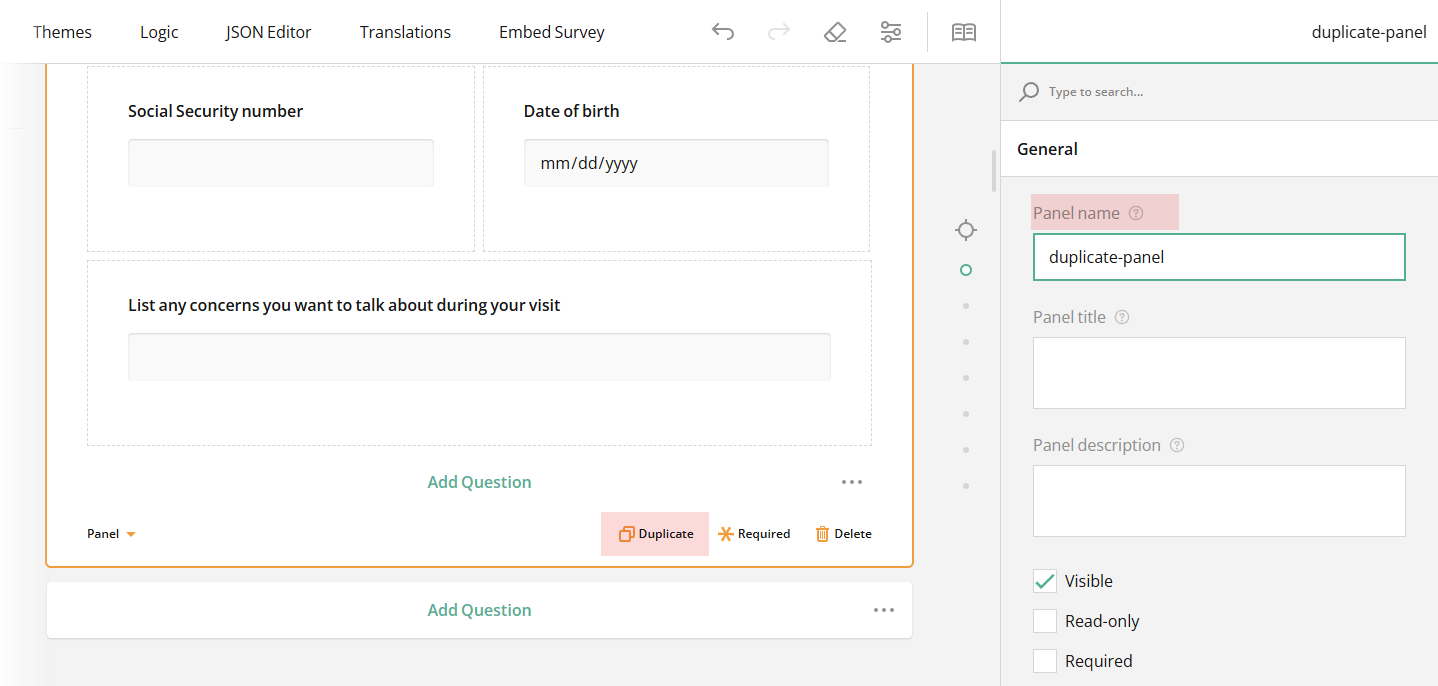
Task: Redo the last survey change
Action: pos(779,31)
